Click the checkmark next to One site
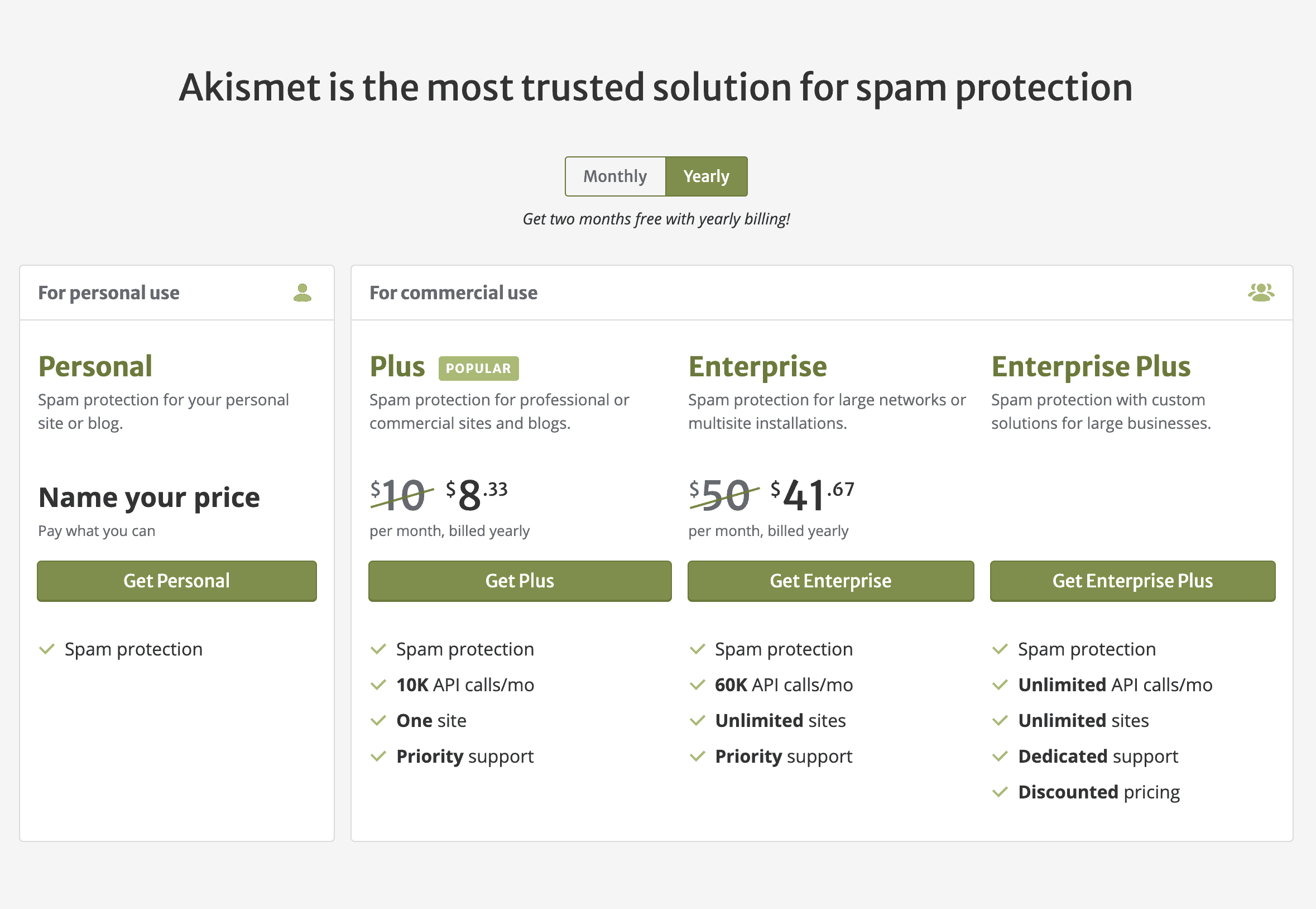This screenshot has height=909, width=1316. point(378,721)
